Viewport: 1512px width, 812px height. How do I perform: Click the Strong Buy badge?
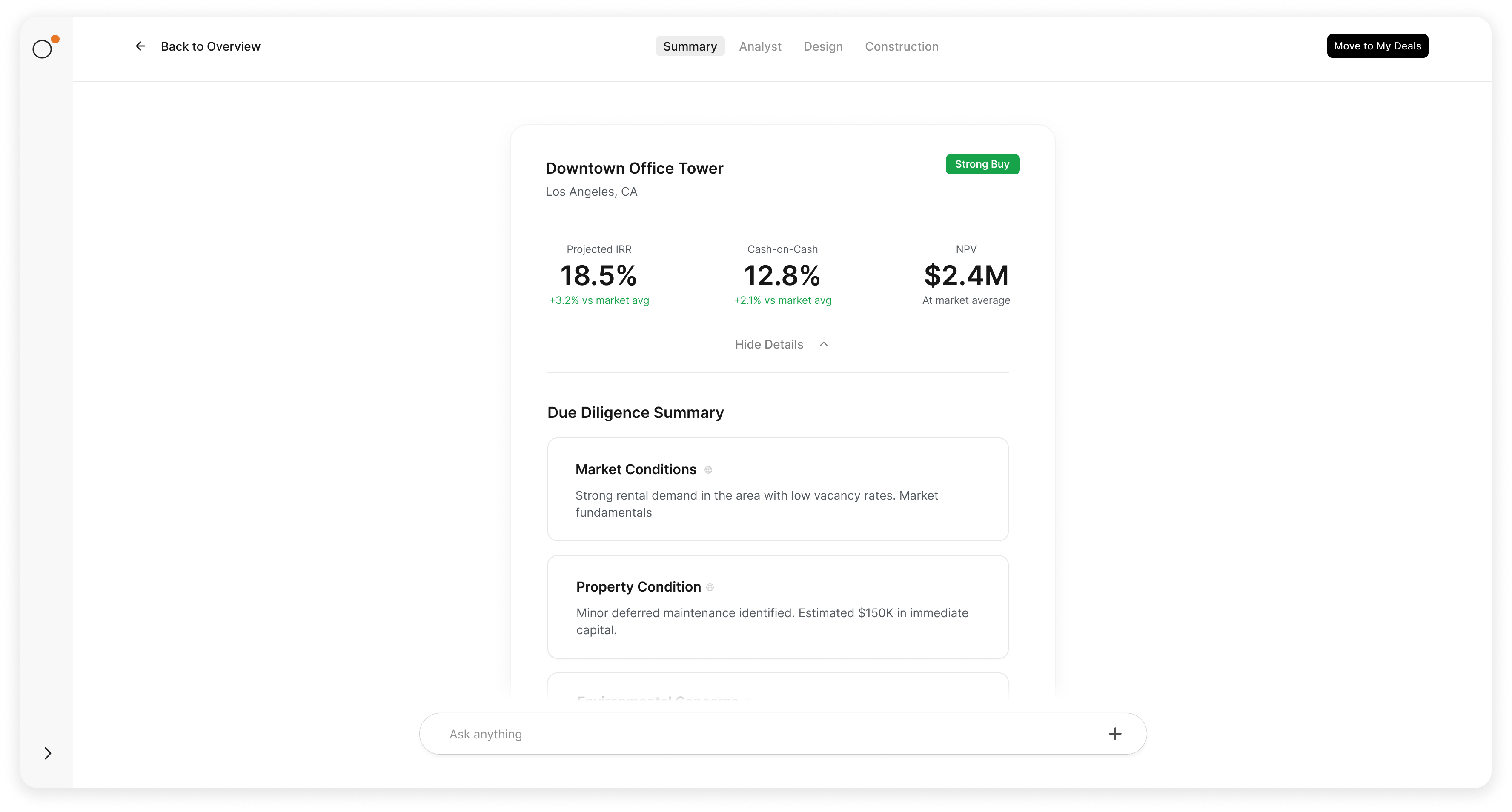(982, 164)
